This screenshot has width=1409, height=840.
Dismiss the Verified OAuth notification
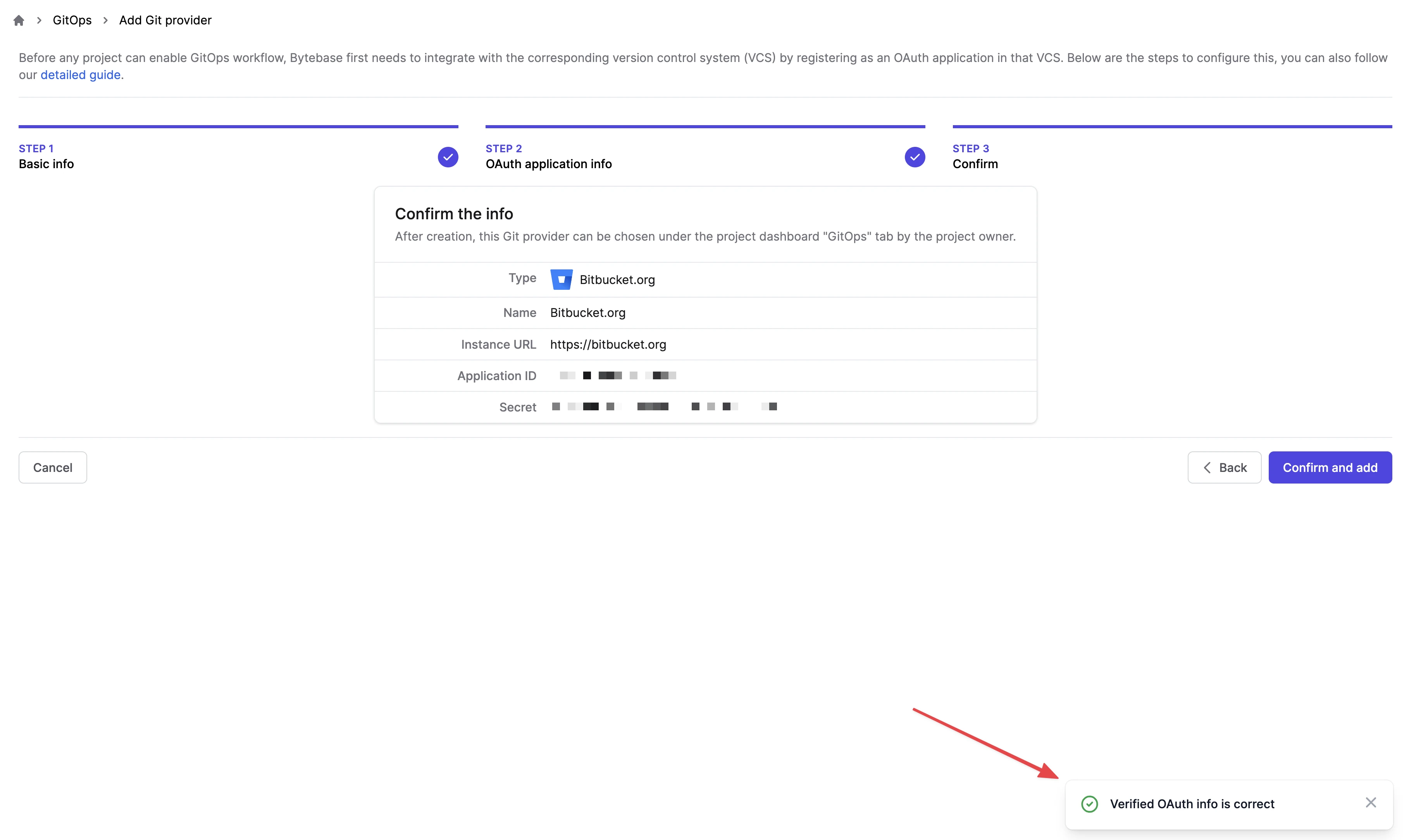1371,803
